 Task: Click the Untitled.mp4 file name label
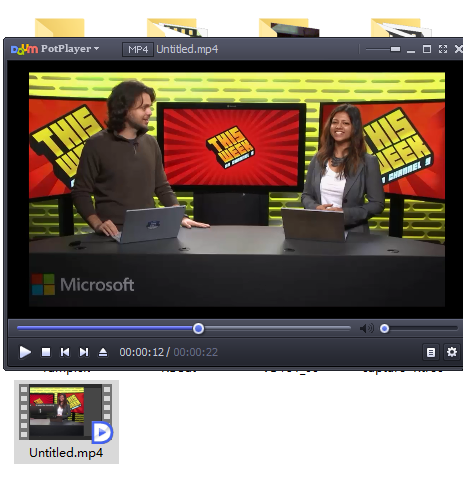(x=66, y=453)
